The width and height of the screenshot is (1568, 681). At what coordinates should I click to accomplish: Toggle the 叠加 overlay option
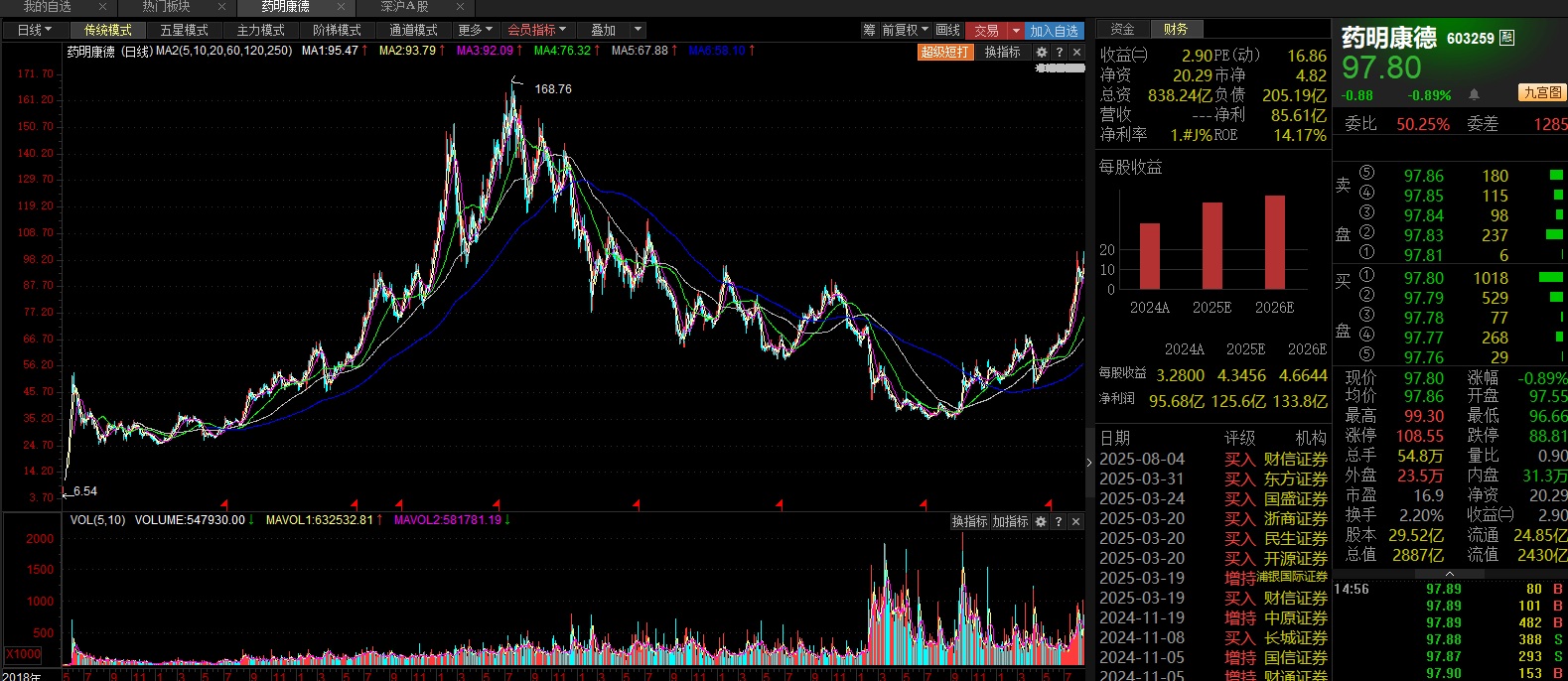click(604, 31)
